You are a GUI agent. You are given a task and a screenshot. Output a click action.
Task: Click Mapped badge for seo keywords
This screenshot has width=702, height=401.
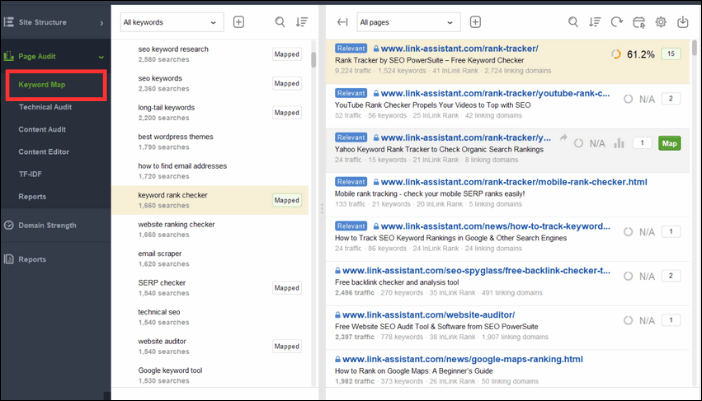(x=287, y=83)
